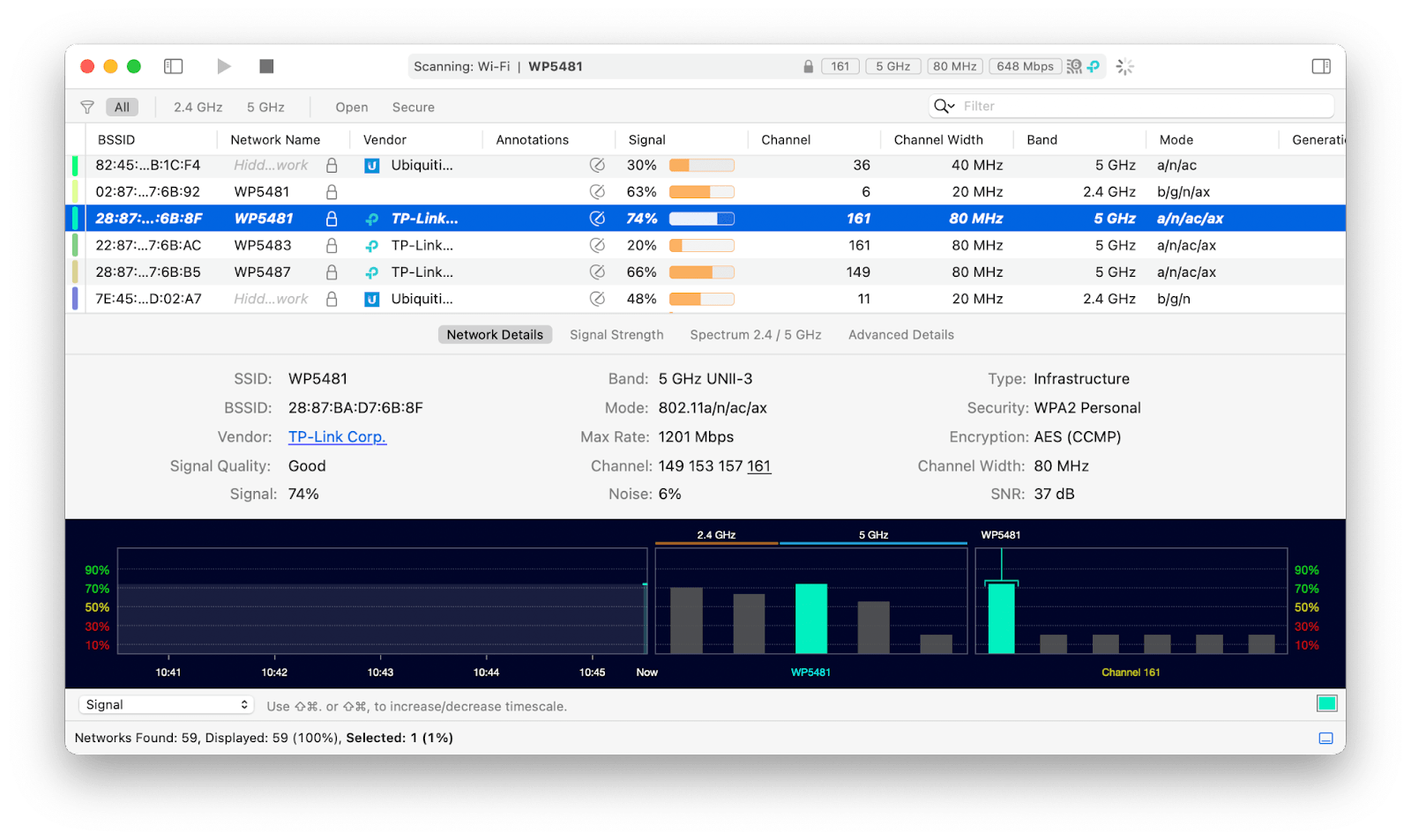Toggle the 5 GHz band filter
The height and width of the screenshot is (840, 1411).
coord(265,108)
